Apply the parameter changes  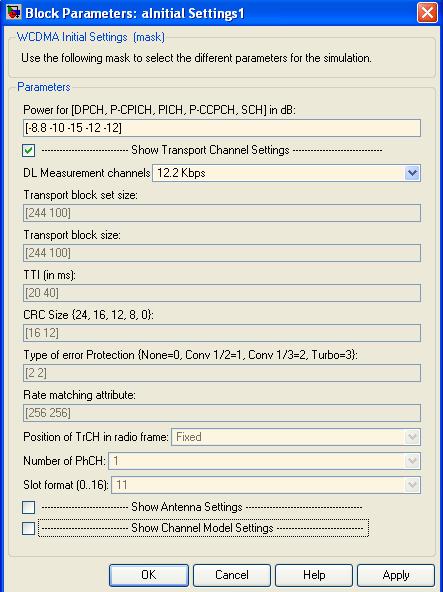point(396,575)
